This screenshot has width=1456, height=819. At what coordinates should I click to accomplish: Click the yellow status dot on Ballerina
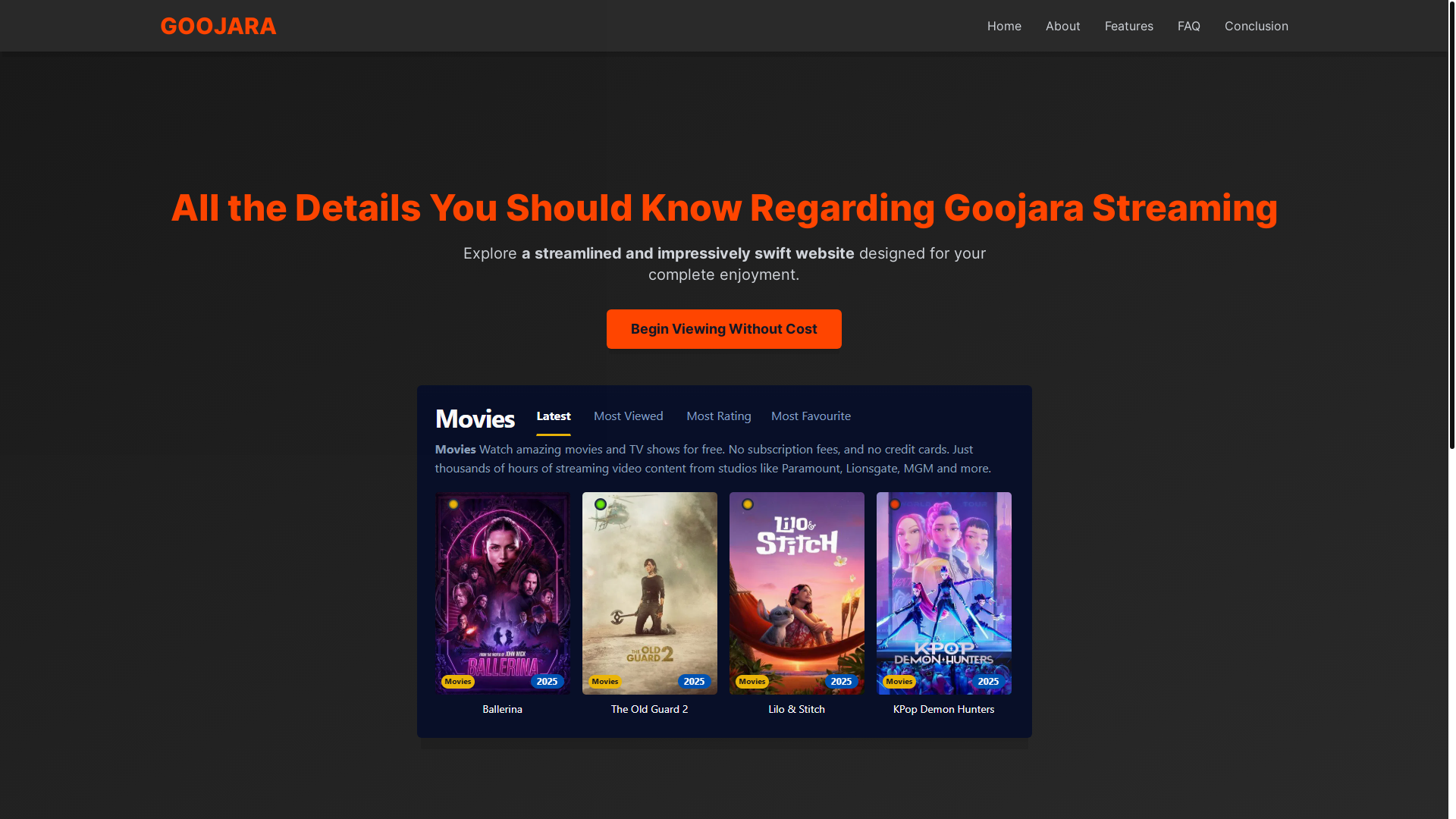[453, 504]
